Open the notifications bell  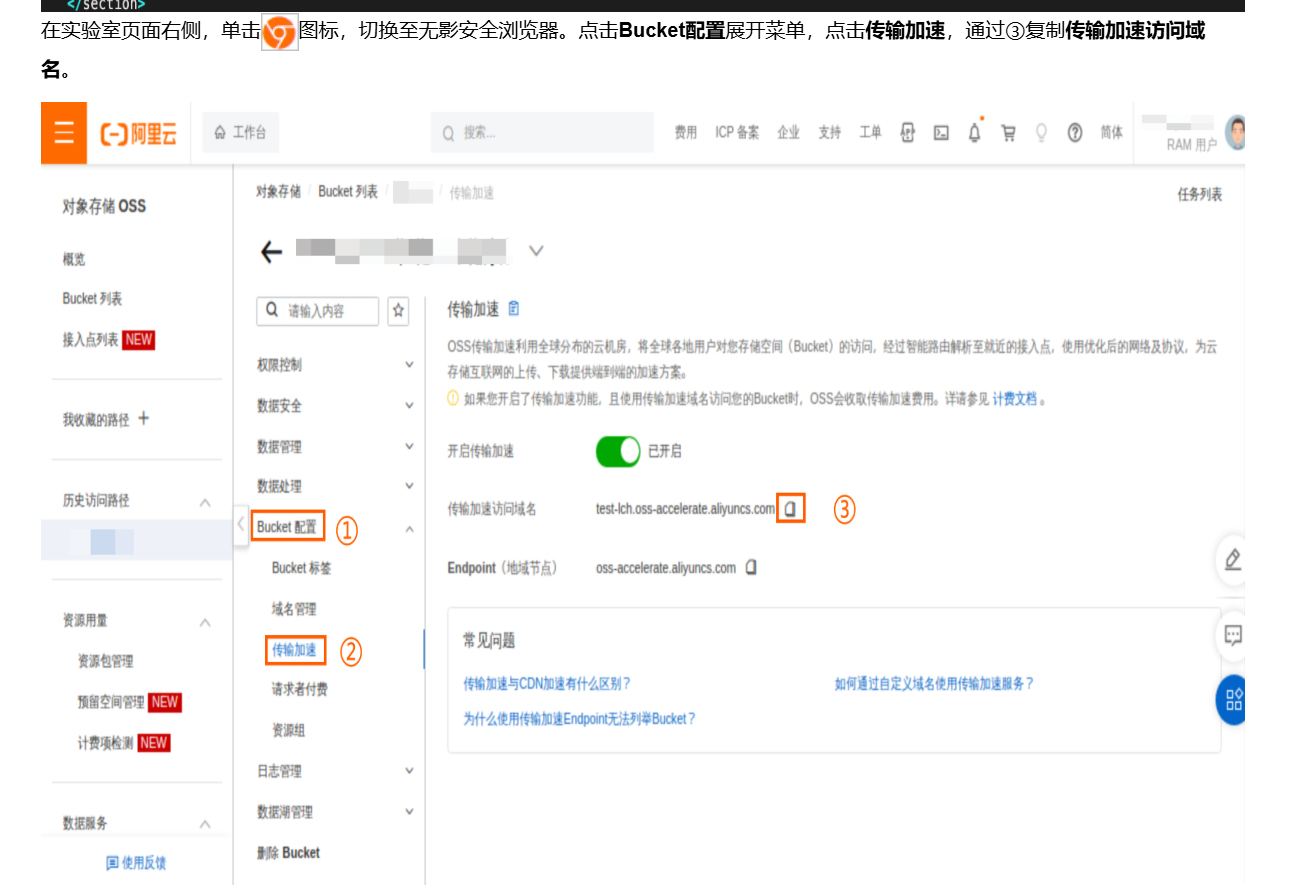pos(974,132)
